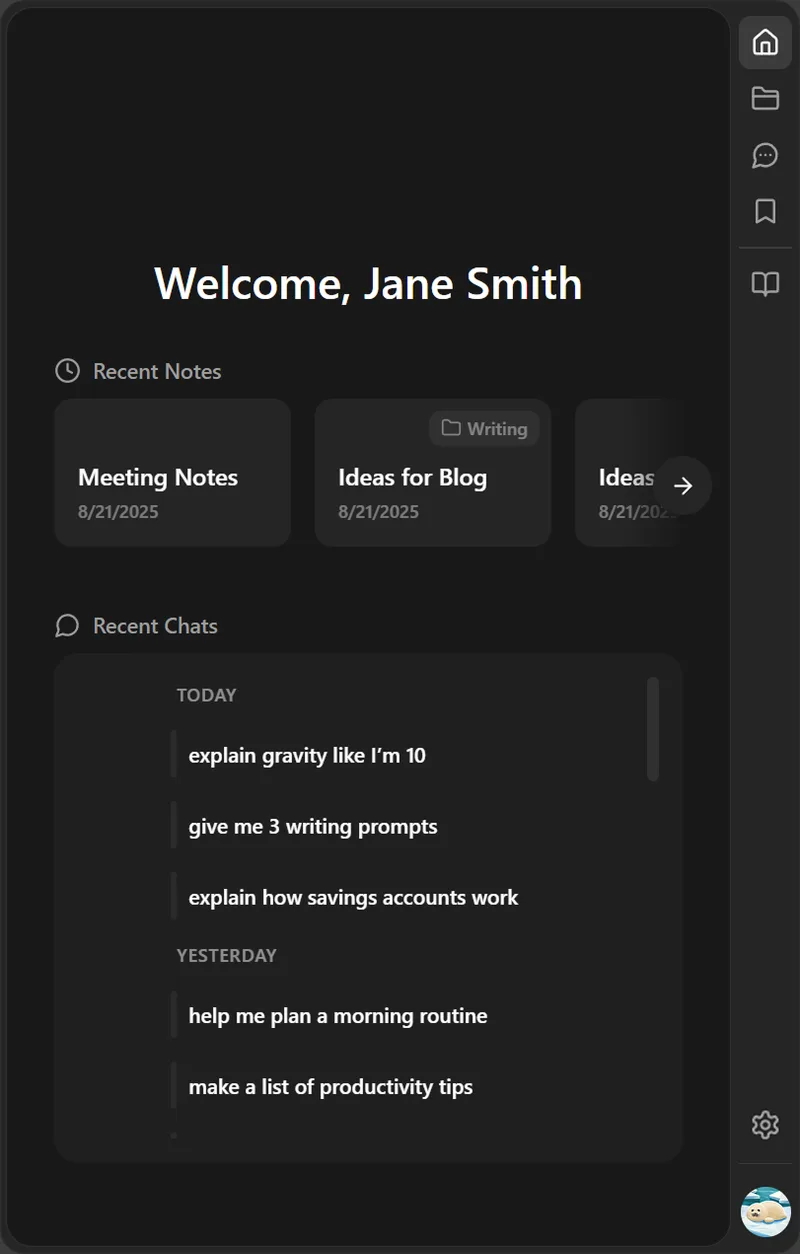Click the 8/21/2025 date under Meeting Notes
This screenshot has width=800, height=1254.
pyautogui.click(x=118, y=512)
